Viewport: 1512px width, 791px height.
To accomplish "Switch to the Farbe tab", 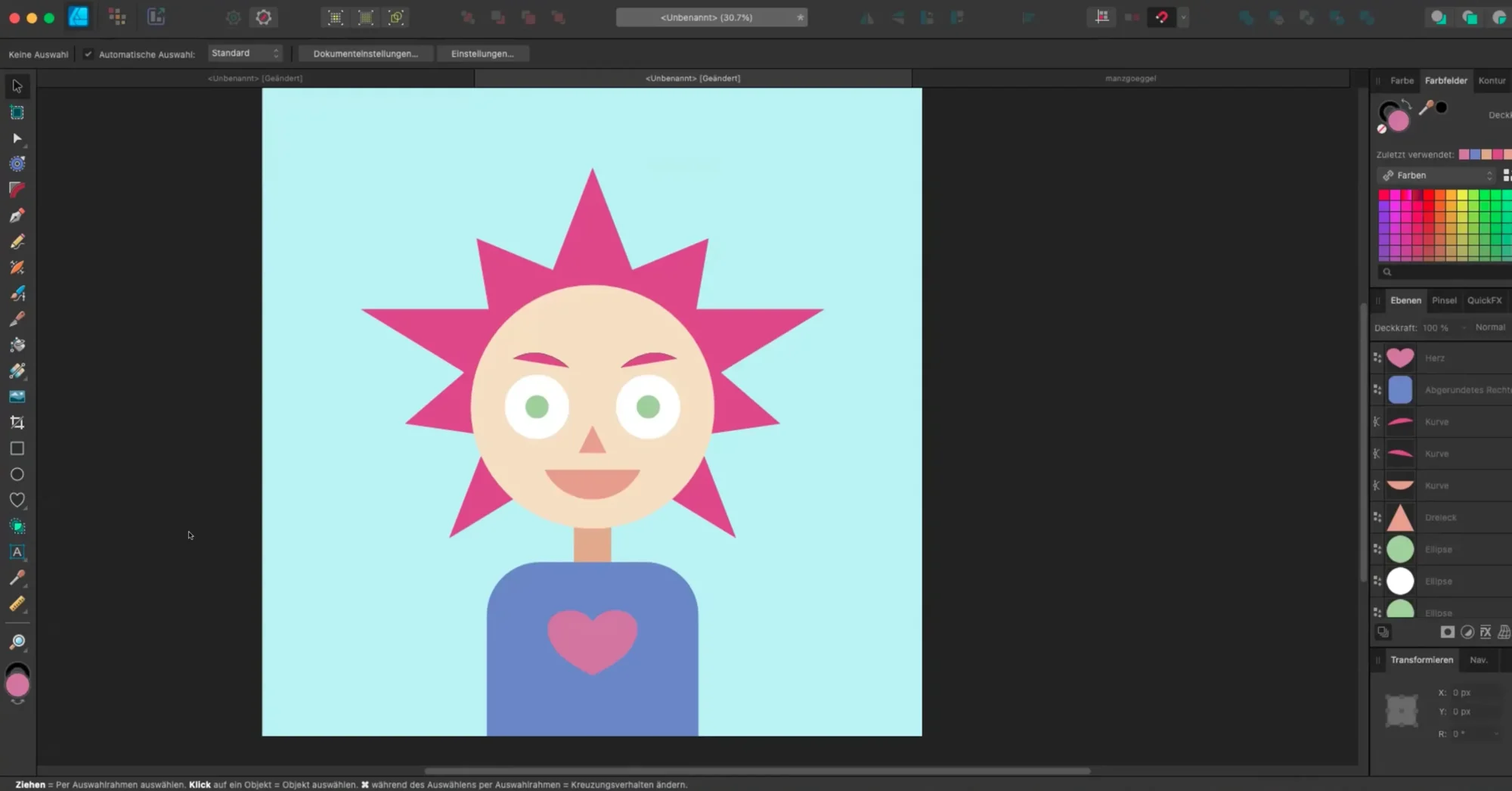I will pyautogui.click(x=1402, y=80).
